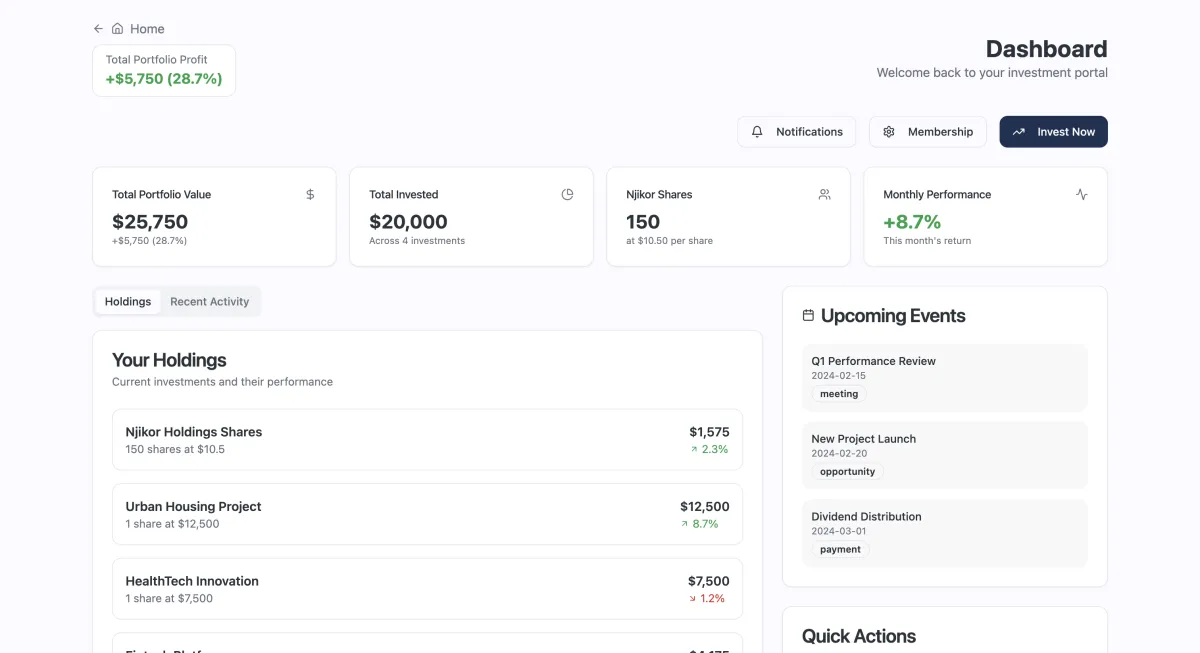Select the Q1 Performance Review event
Image resolution: width=1200 pixels, height=653 pixels.
[944, 378]
